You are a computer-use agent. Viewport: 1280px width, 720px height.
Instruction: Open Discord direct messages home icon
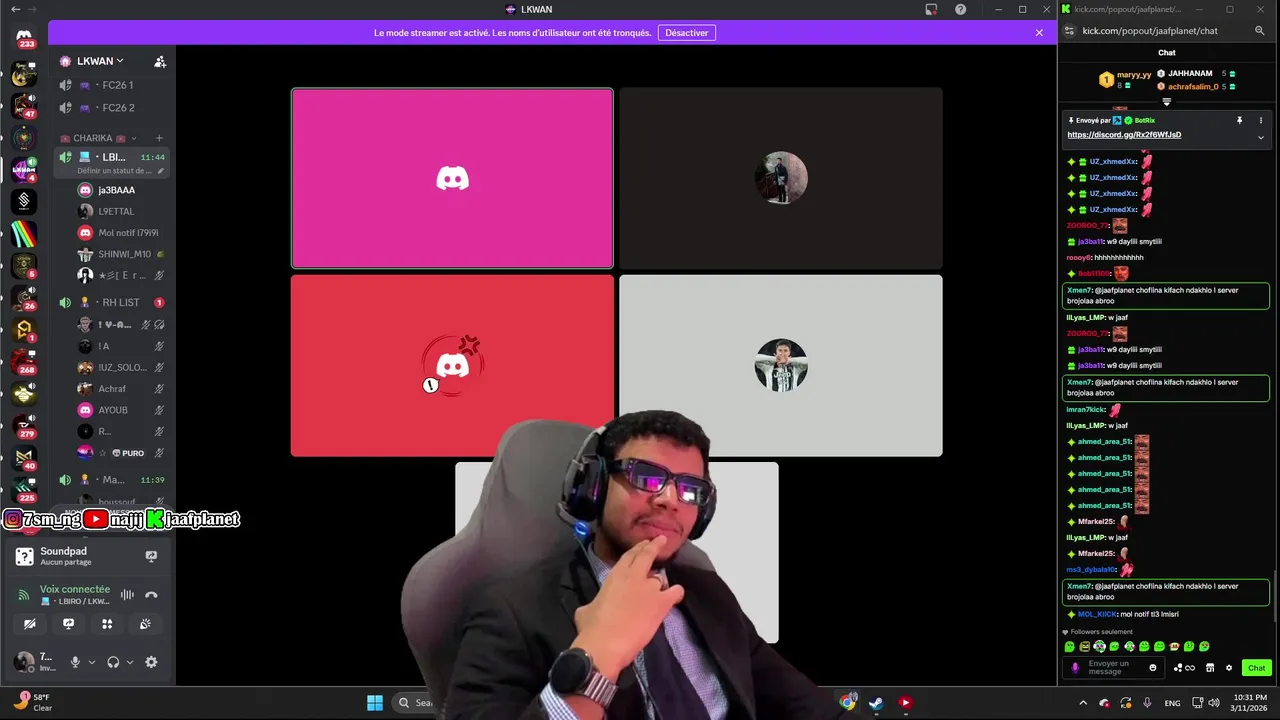coord(24,35)
